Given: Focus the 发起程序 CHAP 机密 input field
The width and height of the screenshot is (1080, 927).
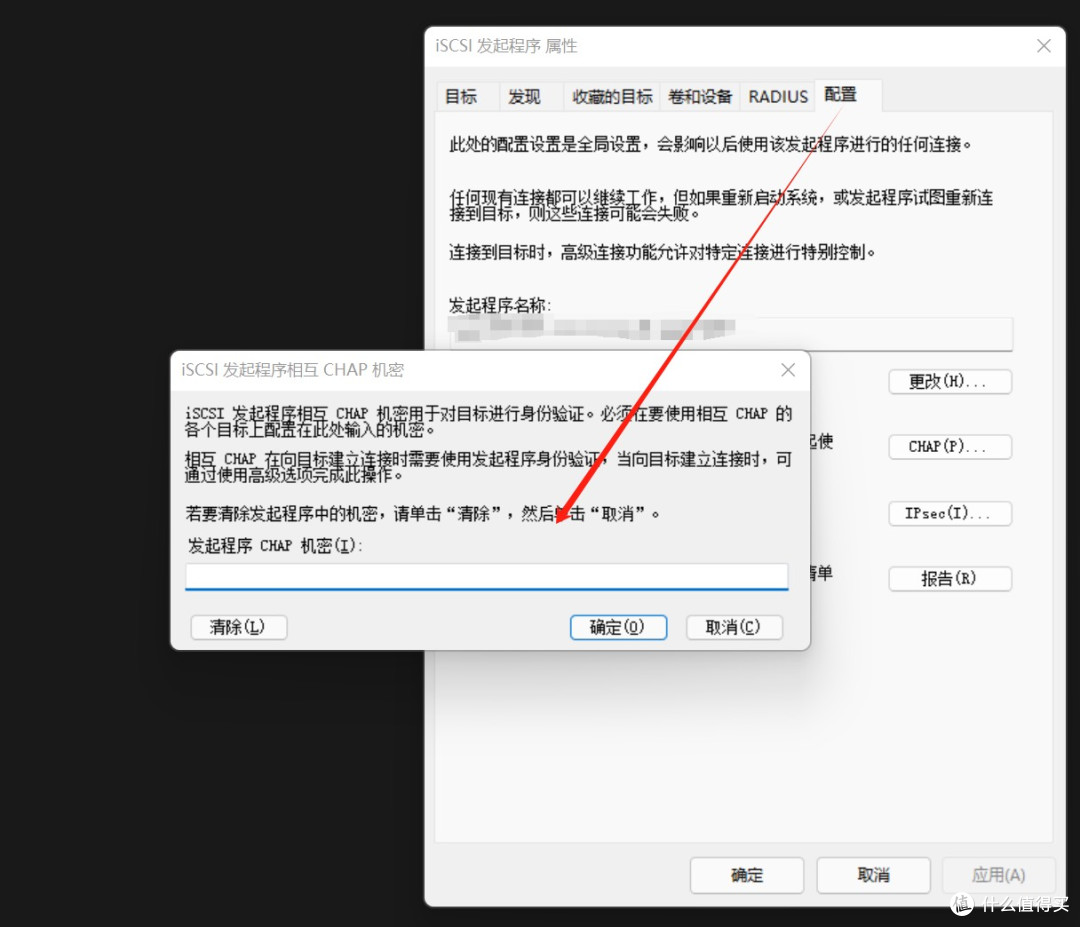Looking at the screenshot, I should tap(486, 576).
